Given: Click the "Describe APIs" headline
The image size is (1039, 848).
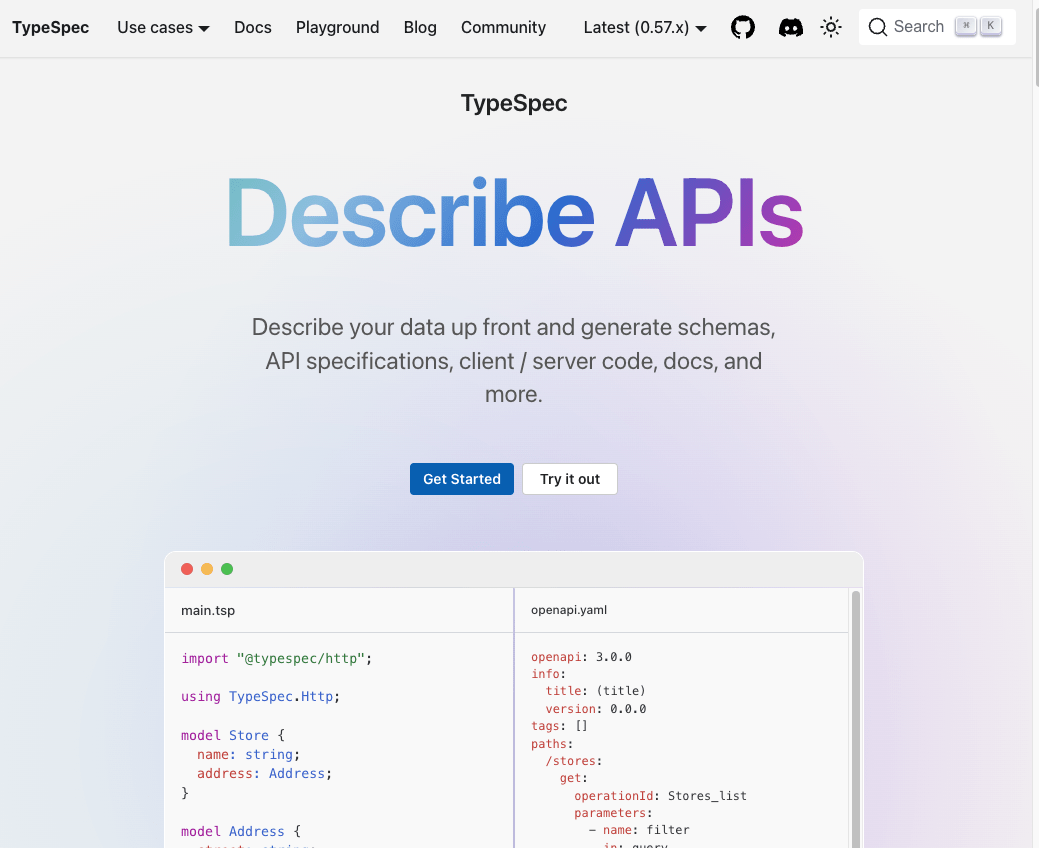Looking at the screenshot, I should [515, 214].
